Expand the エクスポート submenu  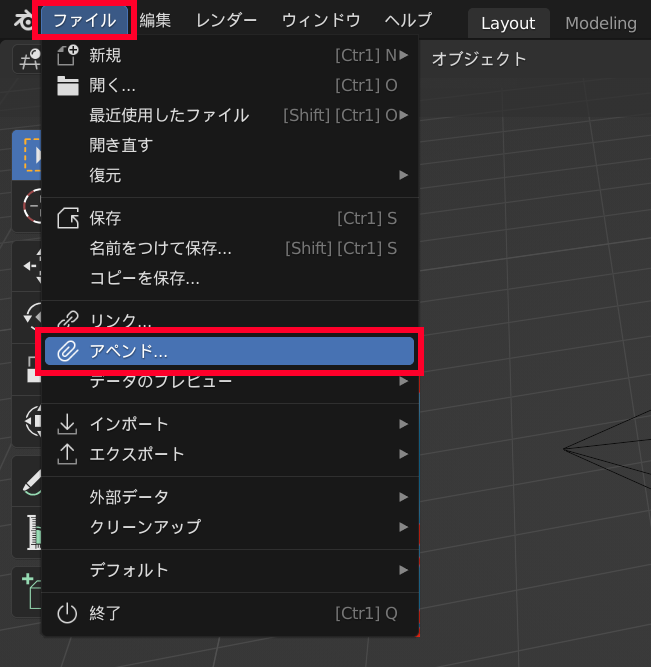coord(230,454)
